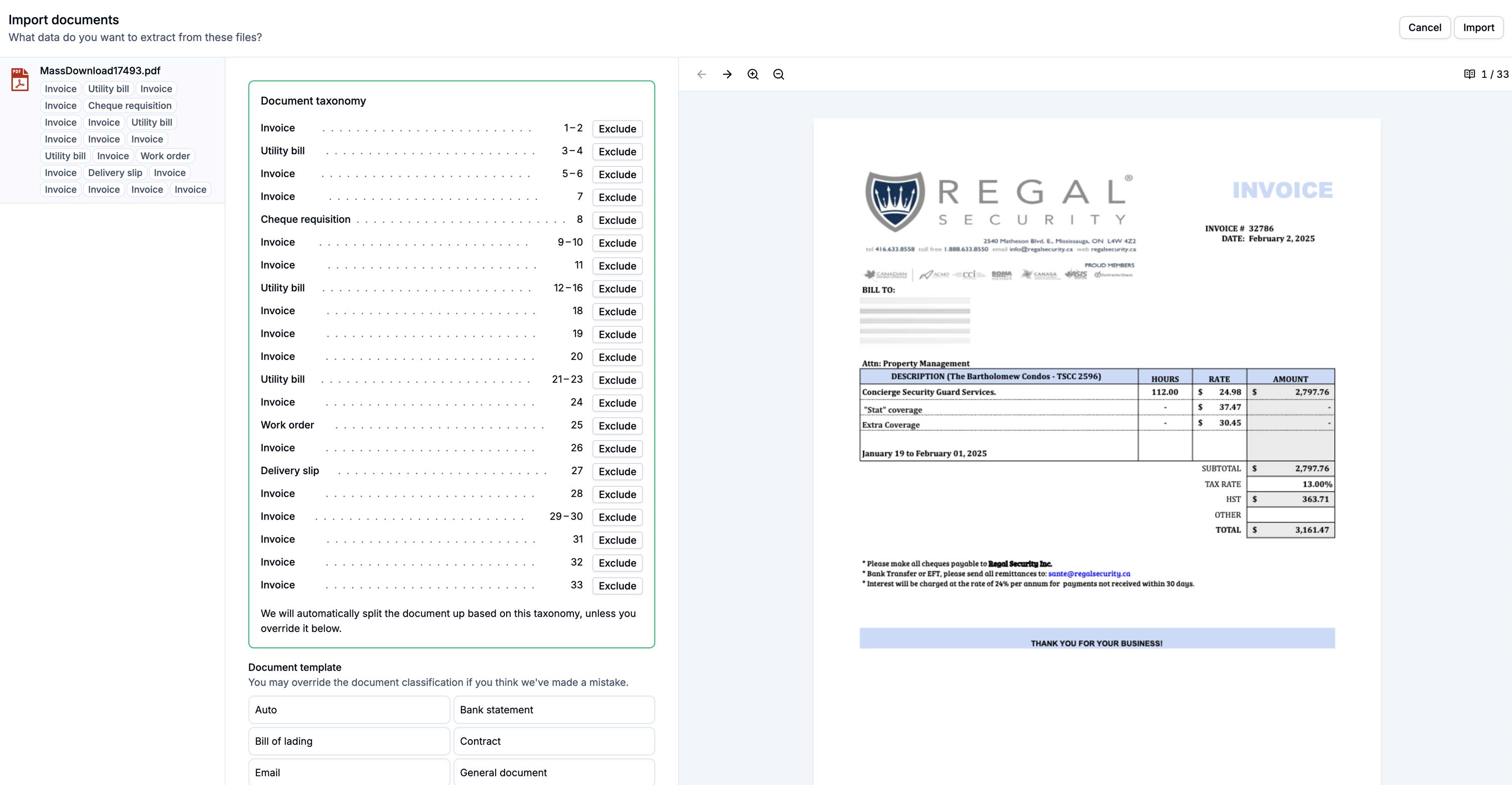The height and width of the screenshot is (785, 1512).
Task: Click the previous page arrow
Action: [x=701, y=75]
